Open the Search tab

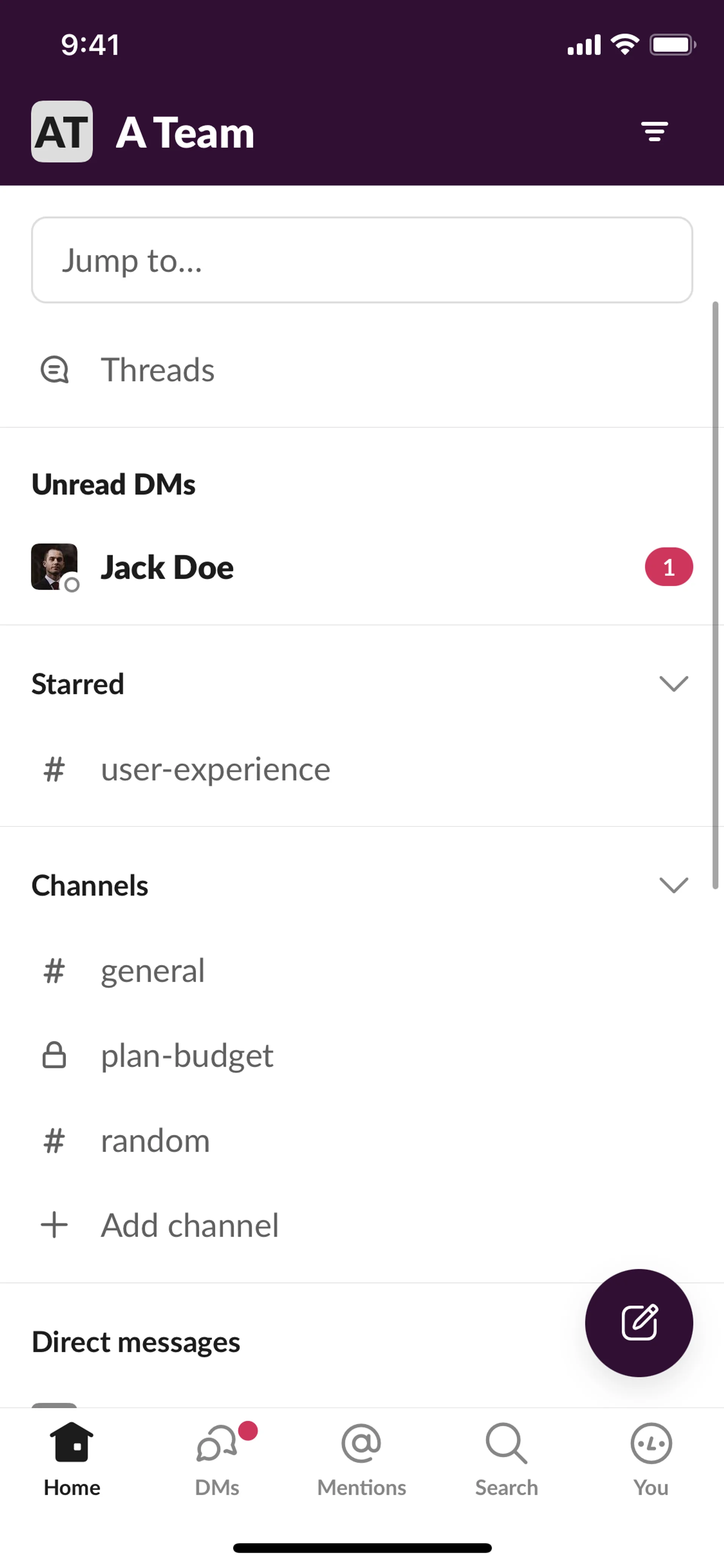pos(506,1459)
